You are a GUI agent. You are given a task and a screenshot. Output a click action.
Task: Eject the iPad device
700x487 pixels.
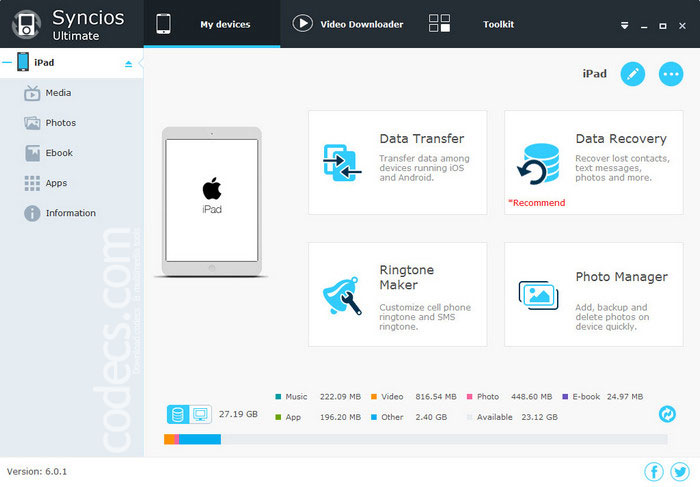coord(129,64)
